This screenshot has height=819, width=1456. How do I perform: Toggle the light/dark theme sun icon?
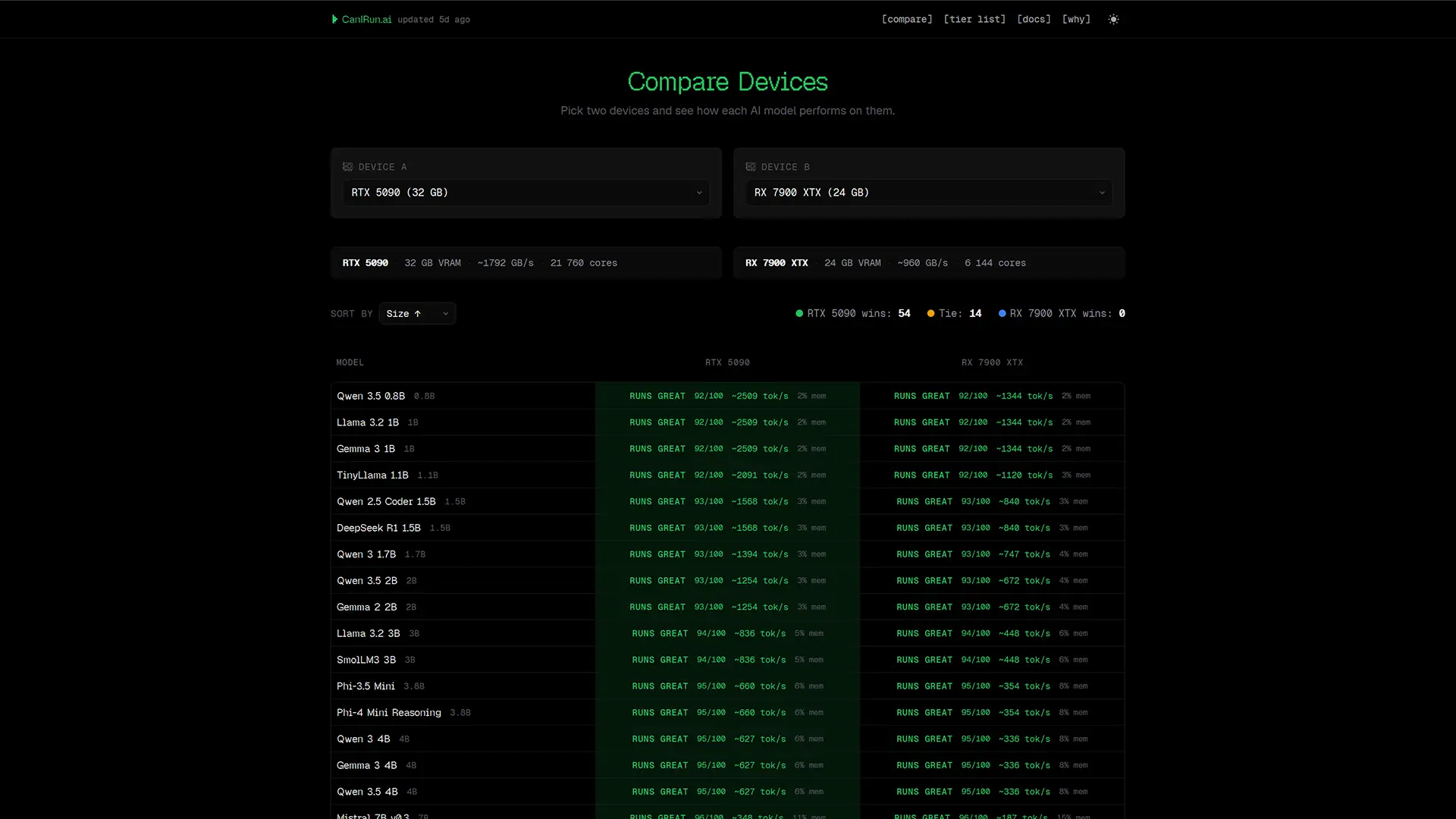coord(1113,19)
